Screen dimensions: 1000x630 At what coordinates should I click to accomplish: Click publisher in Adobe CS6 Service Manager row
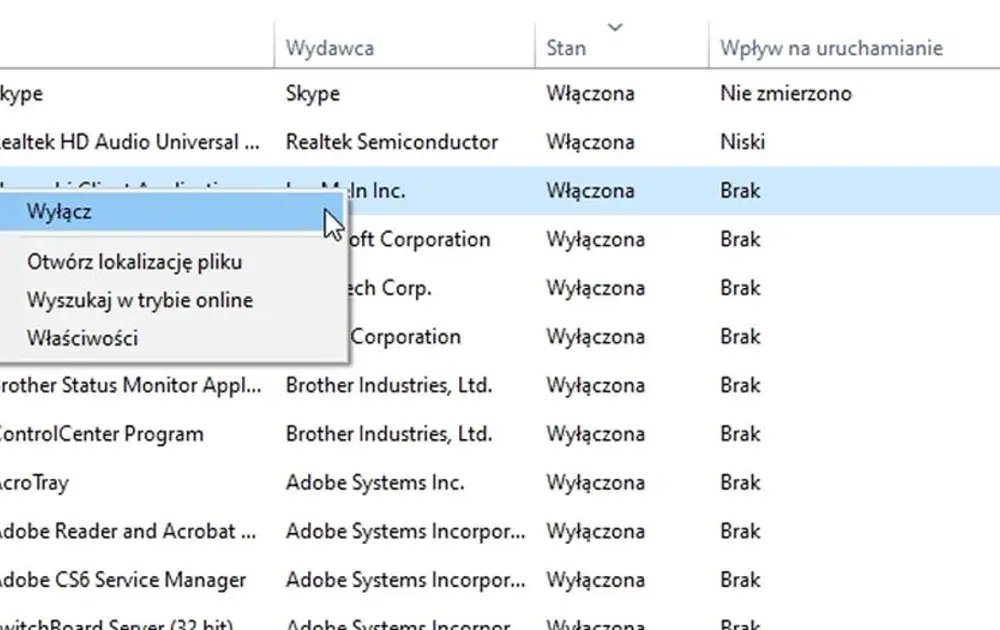point(406,580)
